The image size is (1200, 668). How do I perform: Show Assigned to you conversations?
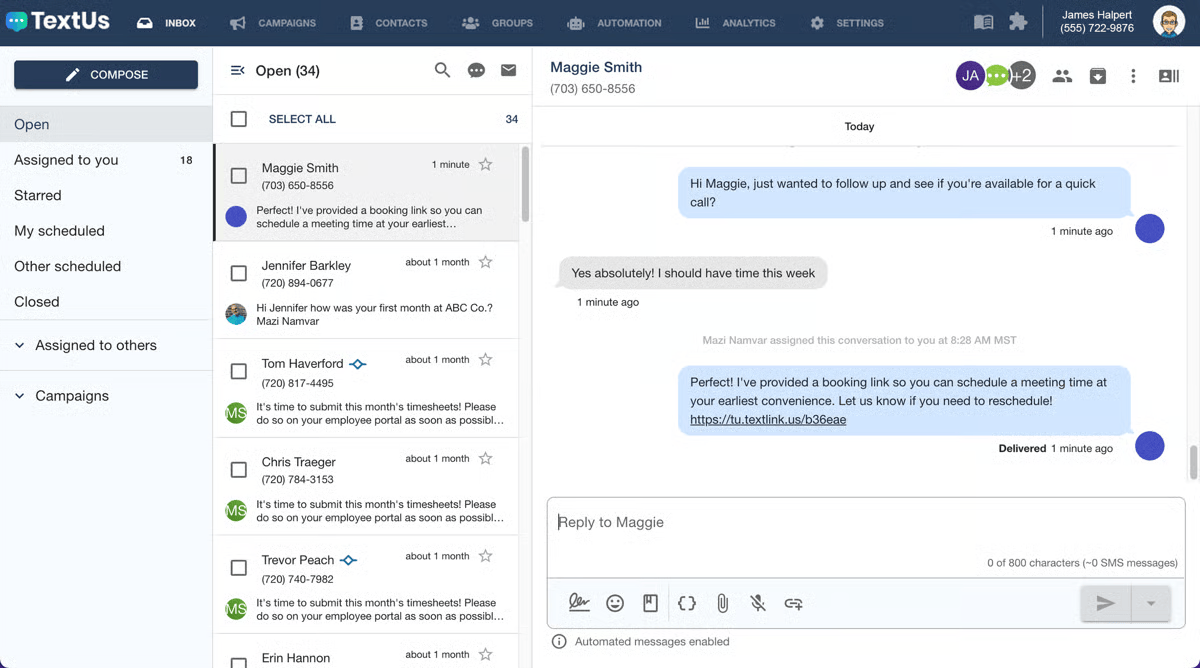(106, 160)
